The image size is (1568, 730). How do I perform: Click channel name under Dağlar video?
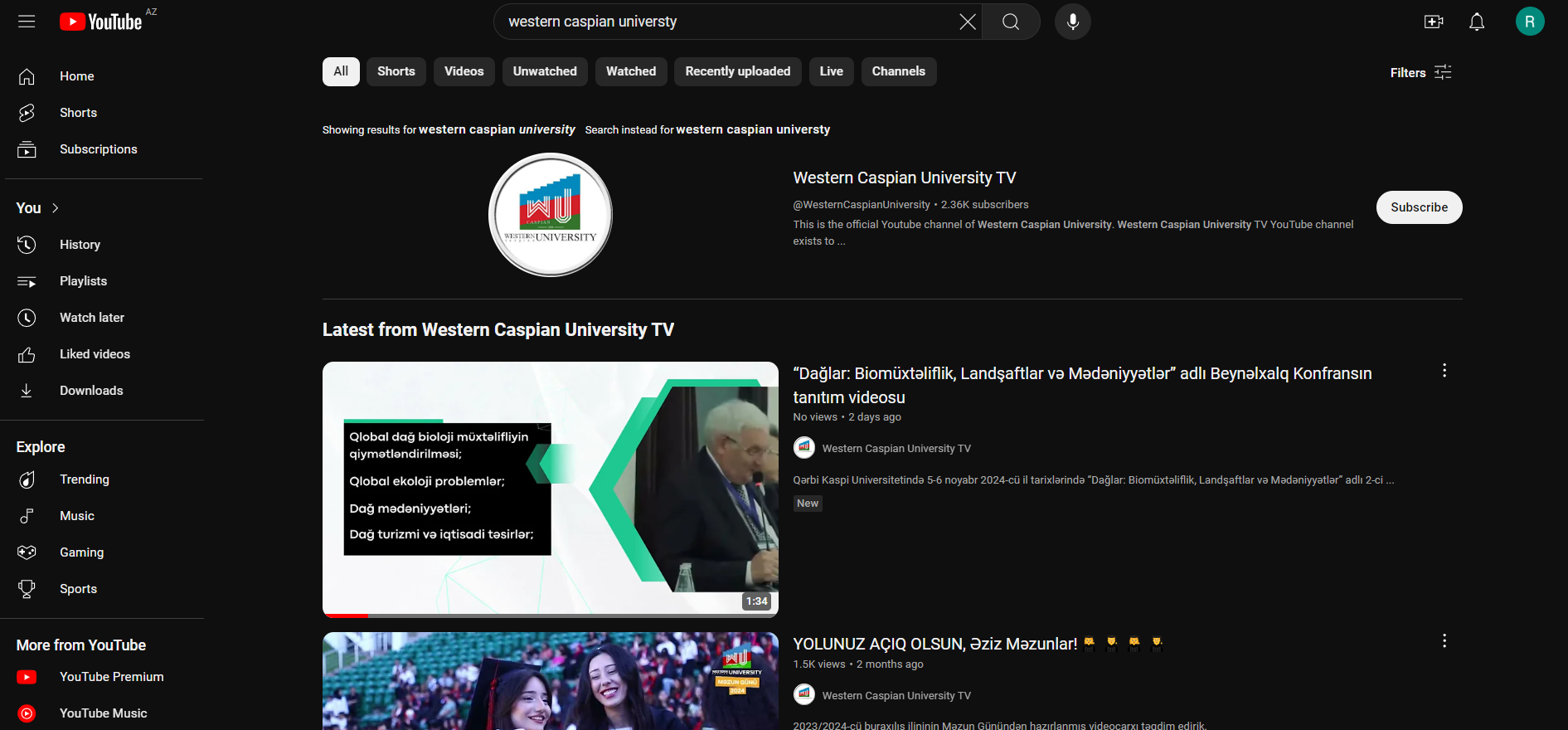tap(896, 448)
